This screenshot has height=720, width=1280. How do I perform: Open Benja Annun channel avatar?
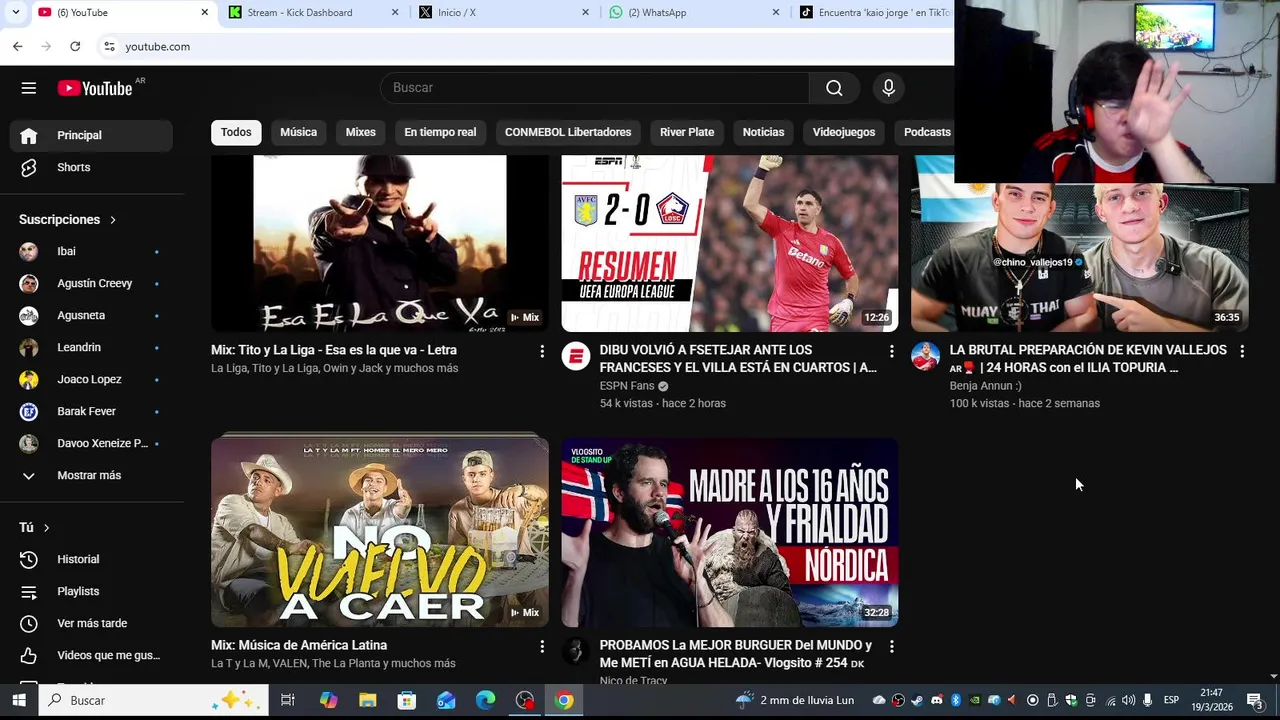(926, 356)
